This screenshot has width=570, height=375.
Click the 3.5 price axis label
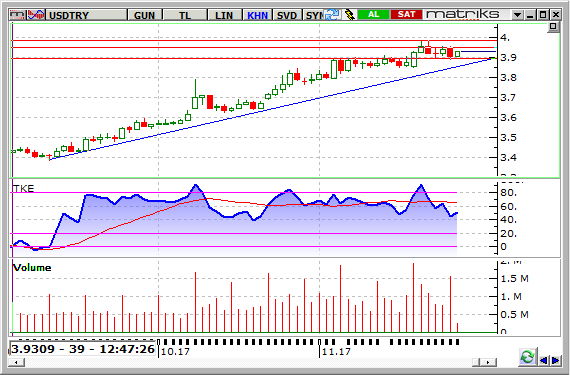point(508,137)
